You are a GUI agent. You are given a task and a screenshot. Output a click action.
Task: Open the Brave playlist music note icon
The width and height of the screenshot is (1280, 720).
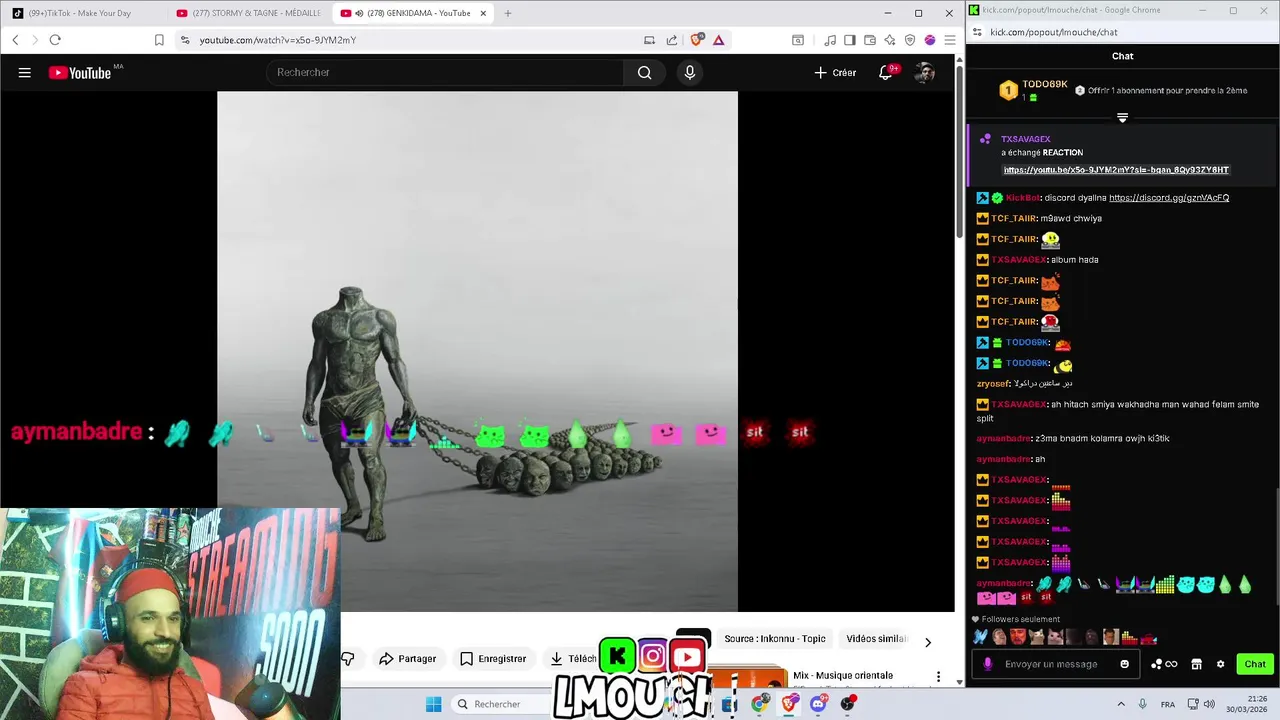point(830,40)
